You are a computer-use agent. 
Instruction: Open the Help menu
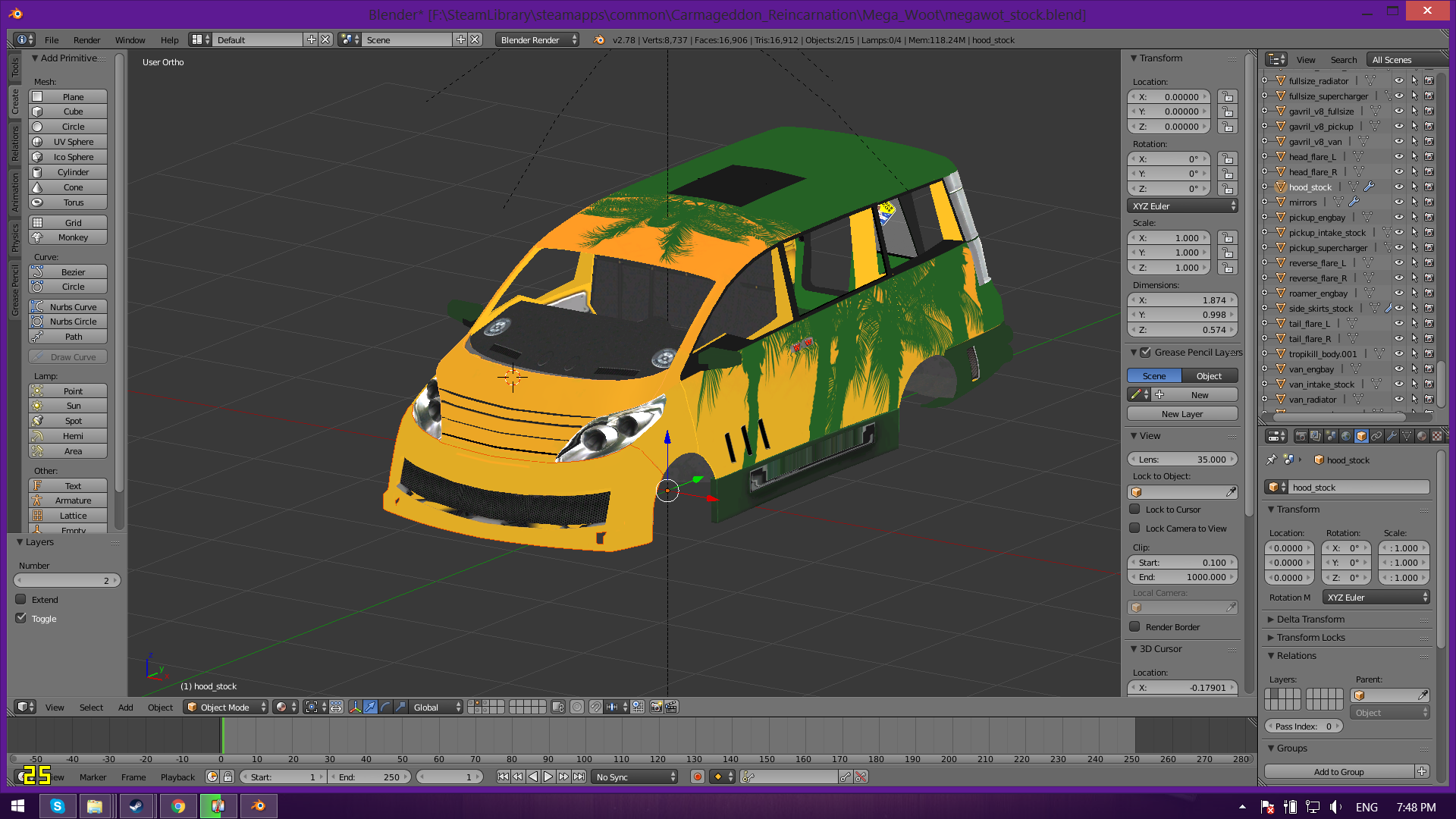pos(169,39)
